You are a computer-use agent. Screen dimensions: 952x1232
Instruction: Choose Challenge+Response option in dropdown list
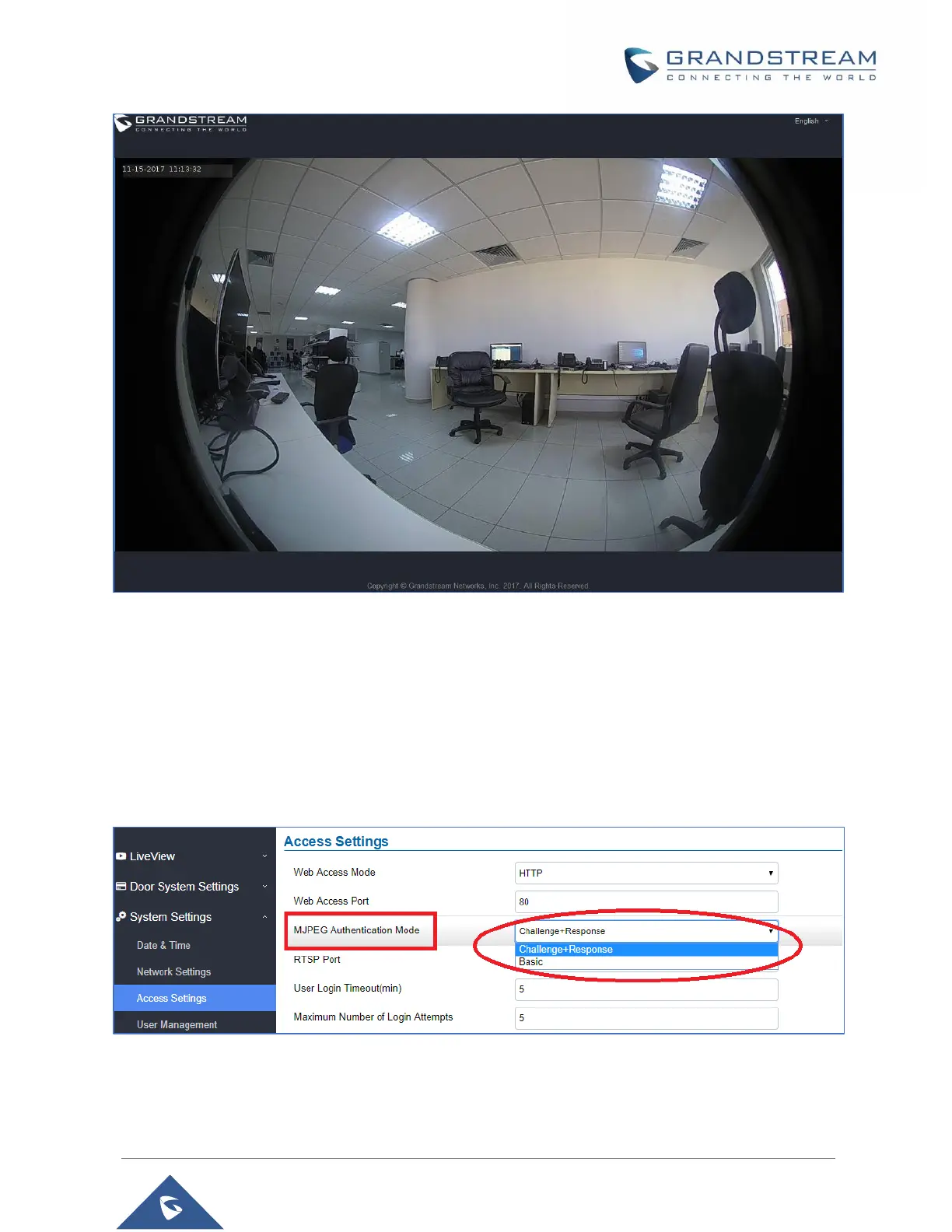point(646,950)
